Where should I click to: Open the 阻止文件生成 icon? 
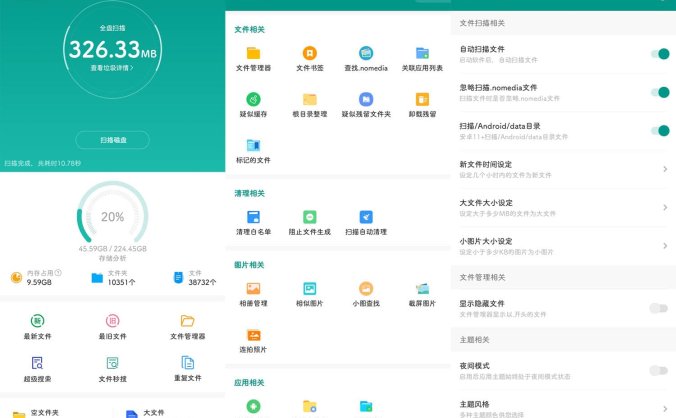tap(310, 217)
